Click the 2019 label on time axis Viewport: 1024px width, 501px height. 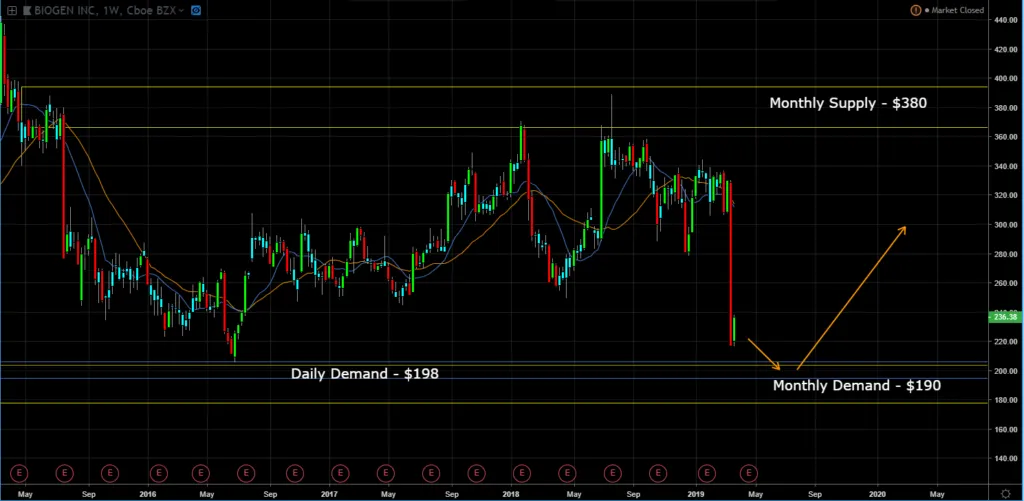point(696,494)
